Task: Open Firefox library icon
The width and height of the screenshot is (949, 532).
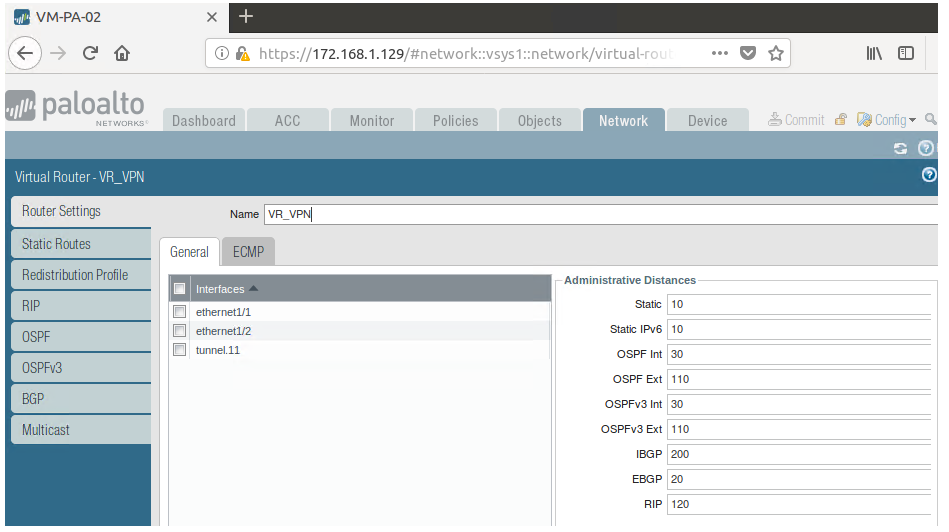Action: click(874, 54)
